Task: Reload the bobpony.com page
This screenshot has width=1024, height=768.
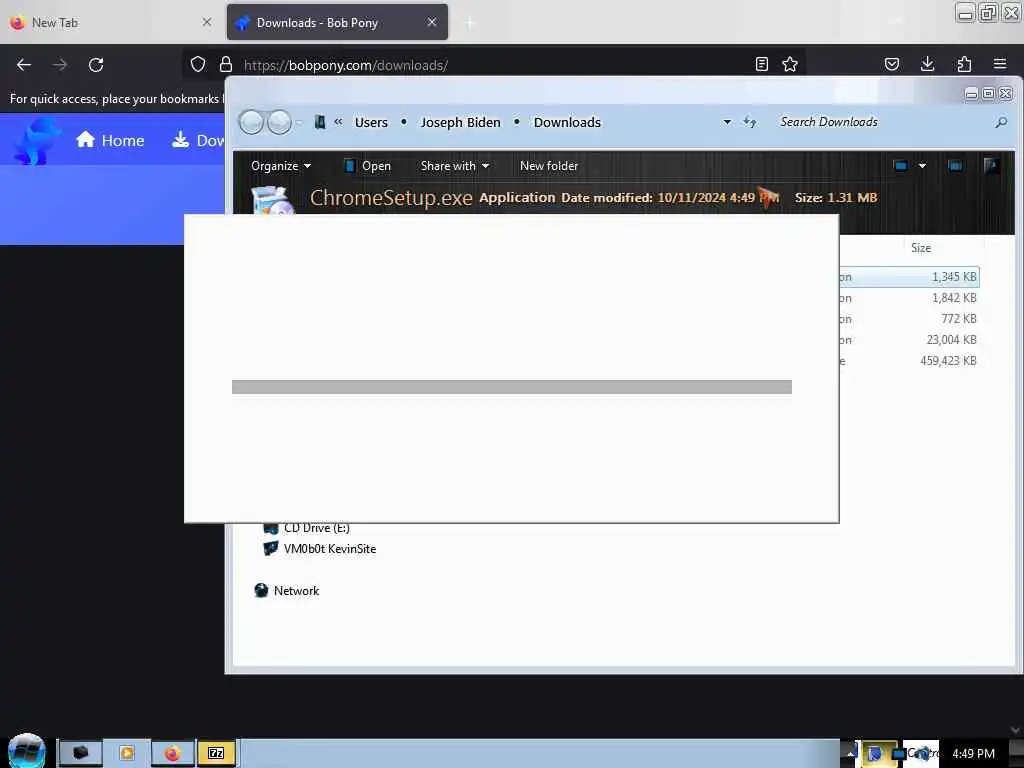Action: (96, 65)
